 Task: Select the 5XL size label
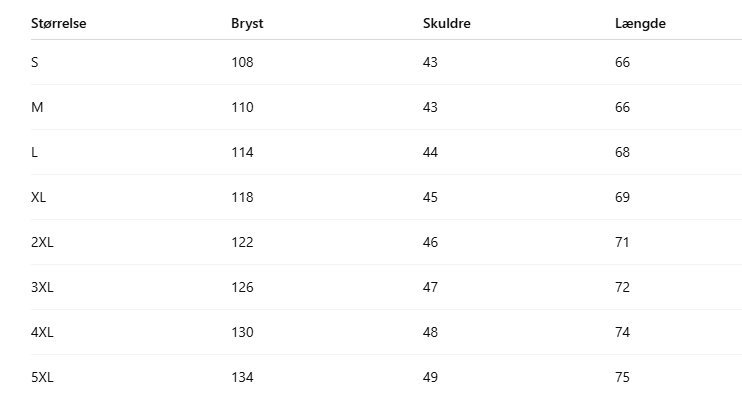point(42,377)
